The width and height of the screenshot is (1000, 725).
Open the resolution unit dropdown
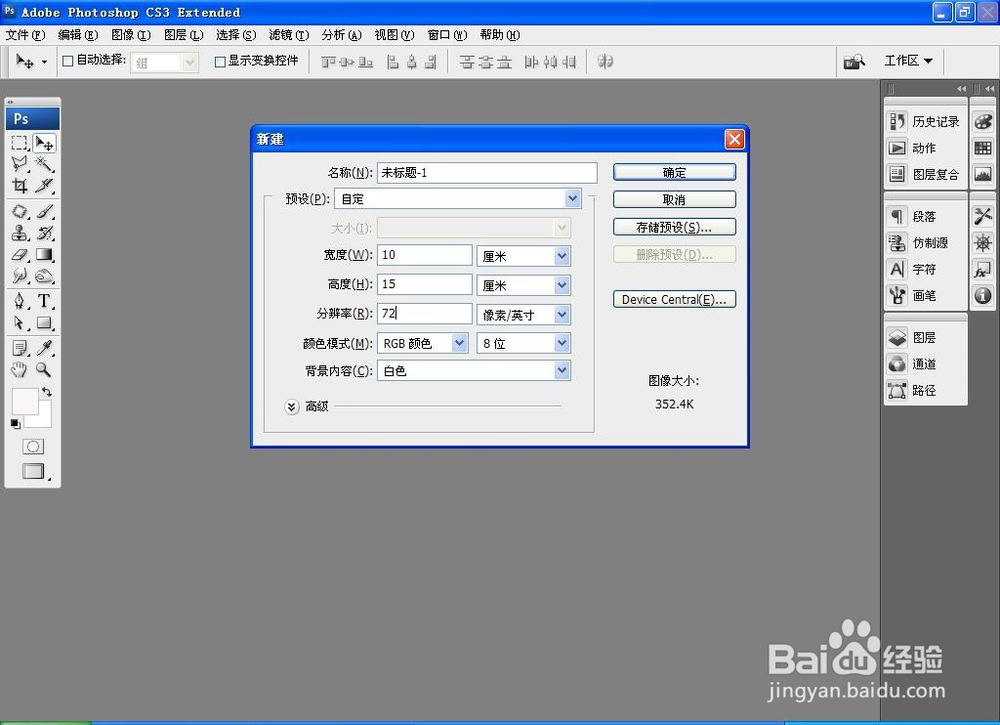524,314
